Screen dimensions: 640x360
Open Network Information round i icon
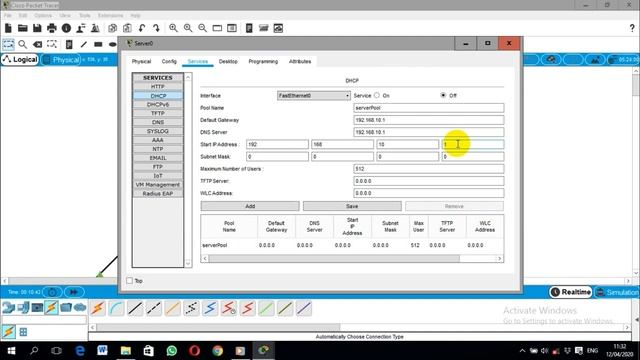click(66, 28)
